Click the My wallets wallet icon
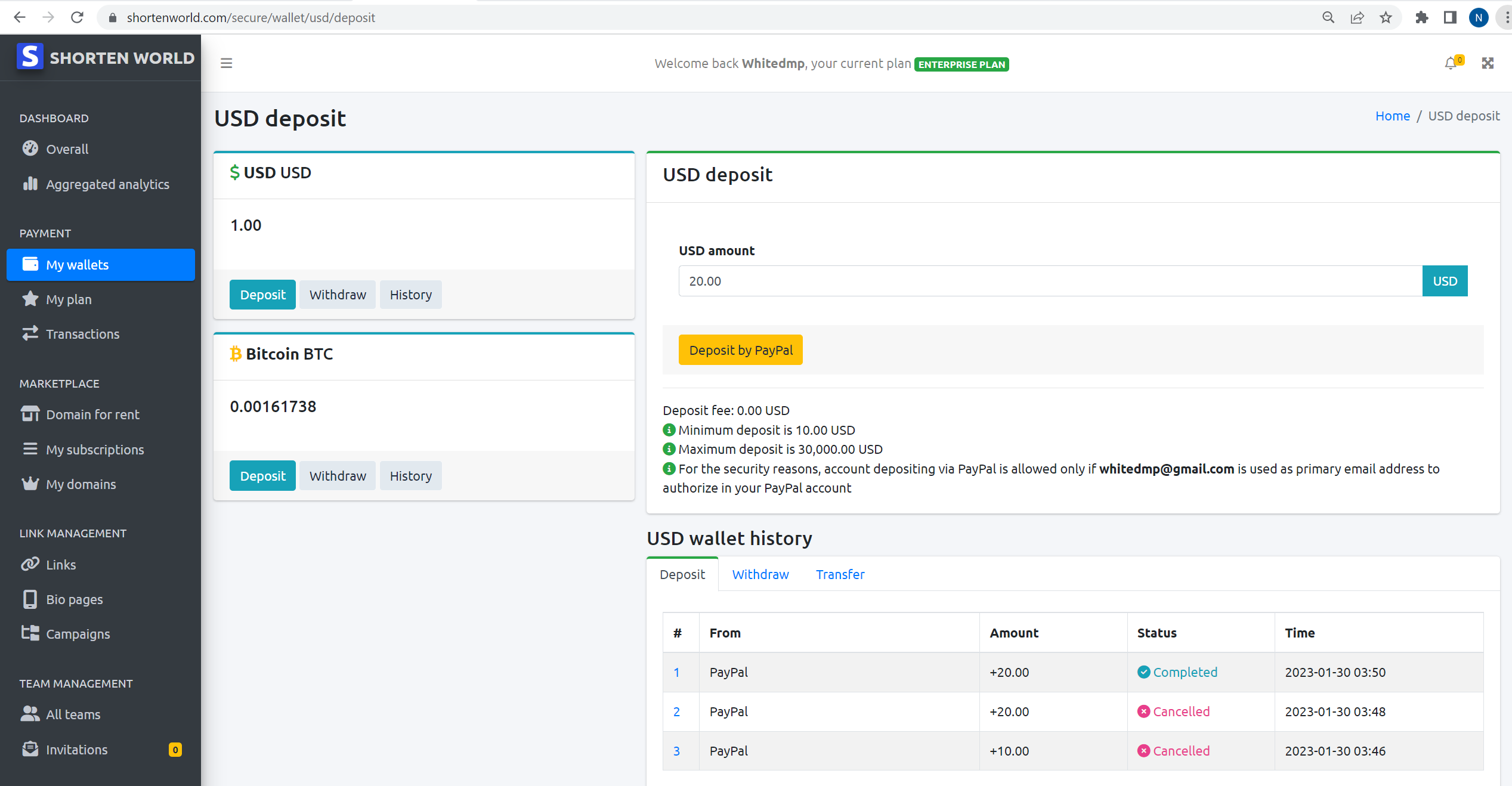Viewport: 1512px width, 786px height. point(30,264)
